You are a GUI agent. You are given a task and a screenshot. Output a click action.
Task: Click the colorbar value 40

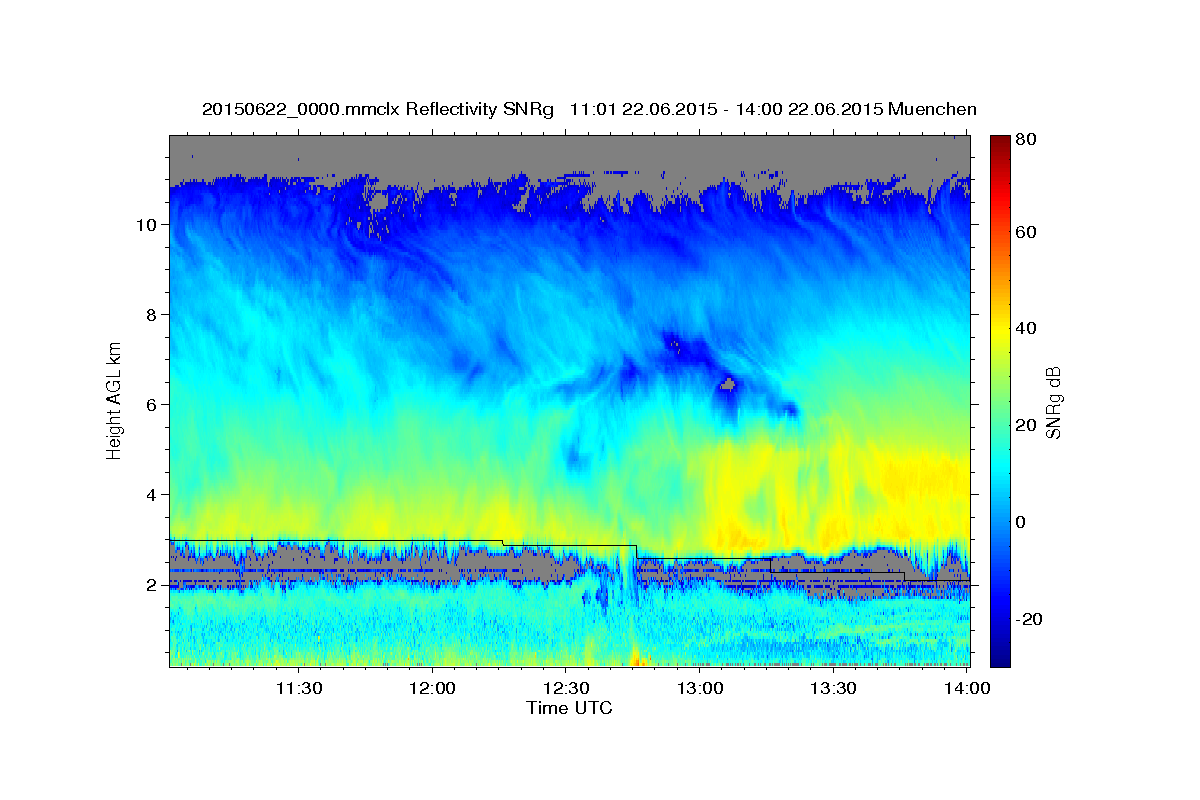click(1028, 328)
